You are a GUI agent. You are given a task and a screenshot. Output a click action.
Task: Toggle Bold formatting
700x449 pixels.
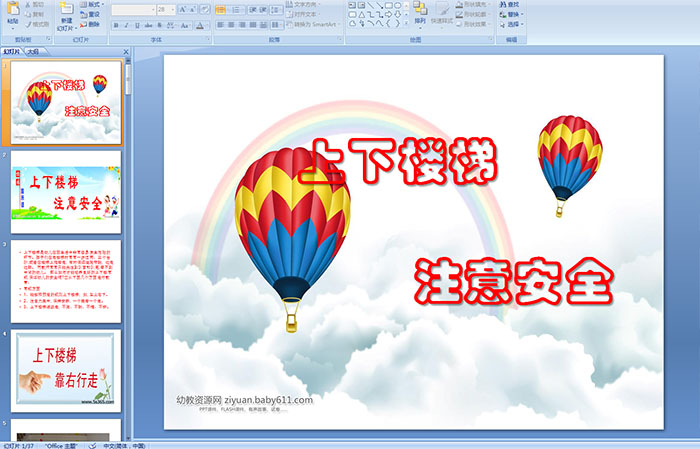pos(116,25)
